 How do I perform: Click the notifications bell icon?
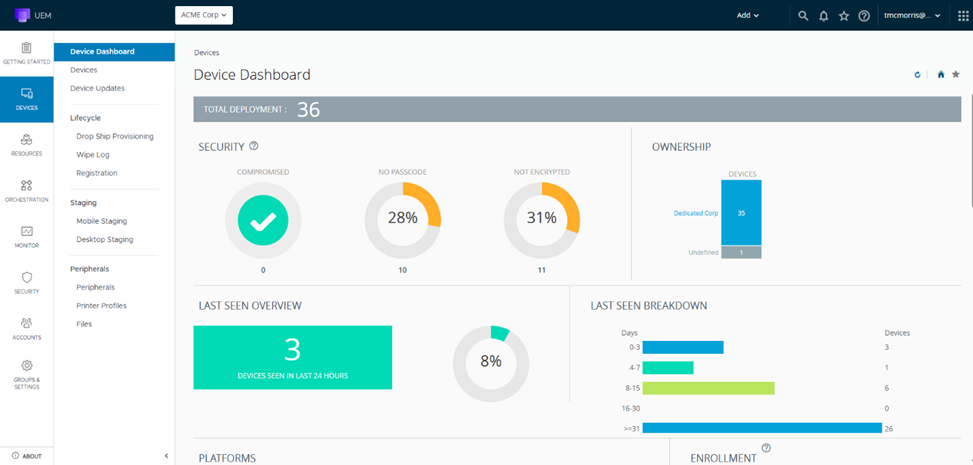(824, 16)
